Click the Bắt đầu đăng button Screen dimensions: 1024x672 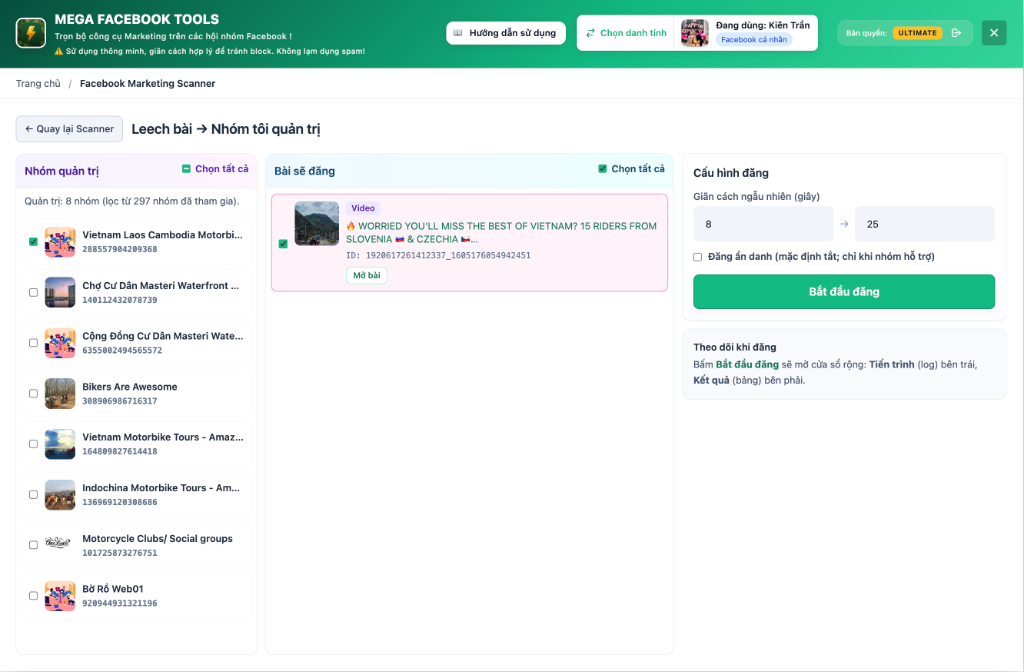click(844, 291)
